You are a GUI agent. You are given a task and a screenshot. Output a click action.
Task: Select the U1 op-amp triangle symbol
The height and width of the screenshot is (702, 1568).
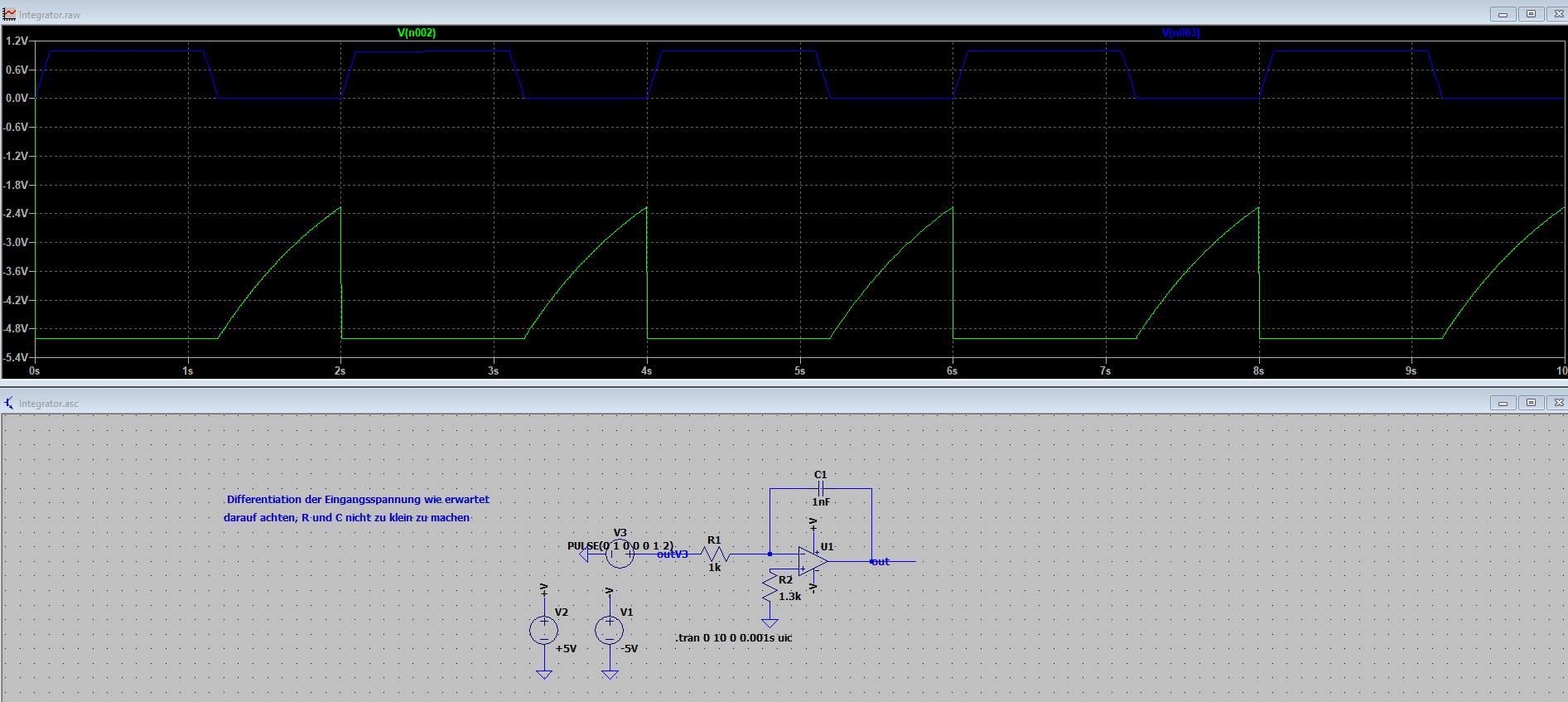coord(813,561)
